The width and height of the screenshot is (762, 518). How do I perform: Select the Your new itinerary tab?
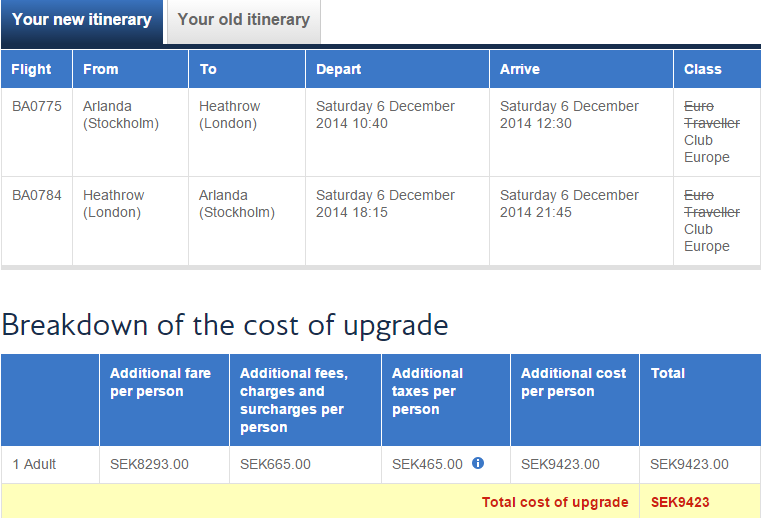click(82, 20)
